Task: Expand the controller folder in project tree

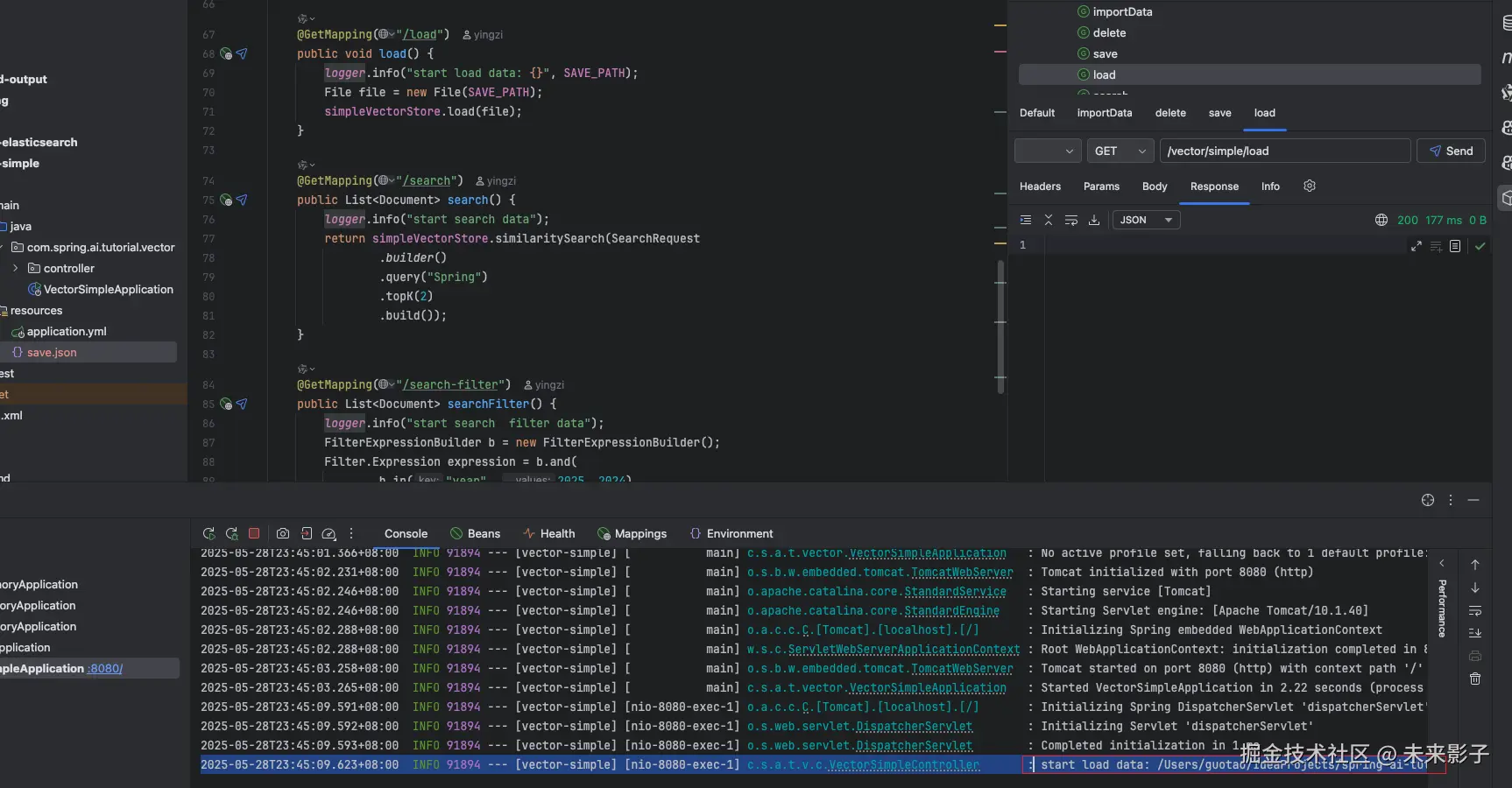Action: pos(16,268)
